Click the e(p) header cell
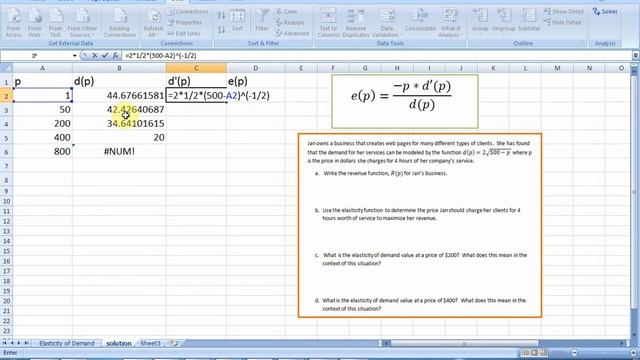The width and height of the screenshot is (640, 360). [256, 81]
